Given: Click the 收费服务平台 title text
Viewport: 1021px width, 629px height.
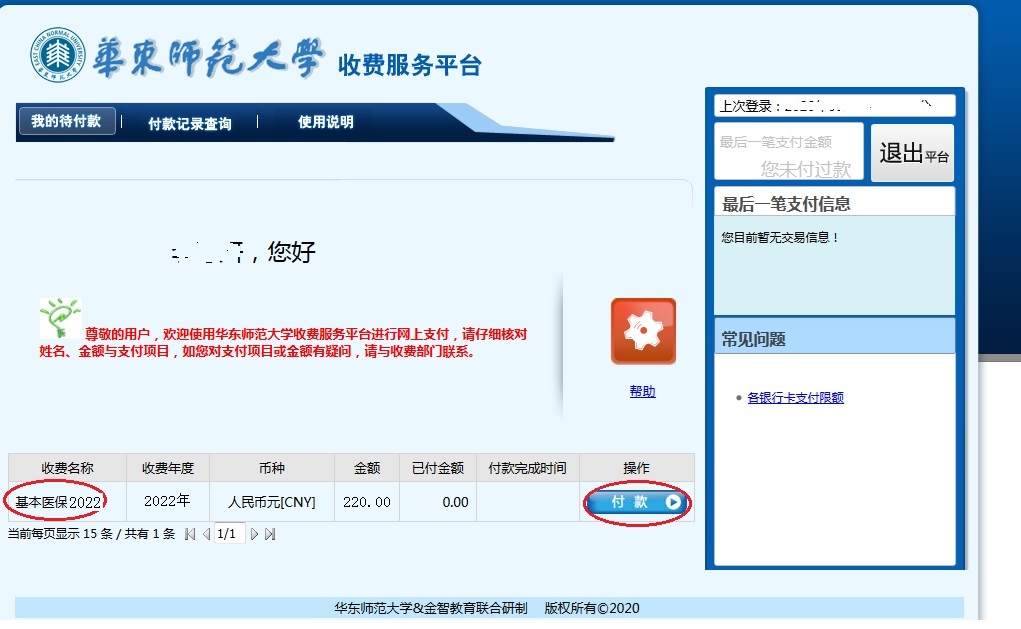Looking at the screenshot, I should pos(410,65).
